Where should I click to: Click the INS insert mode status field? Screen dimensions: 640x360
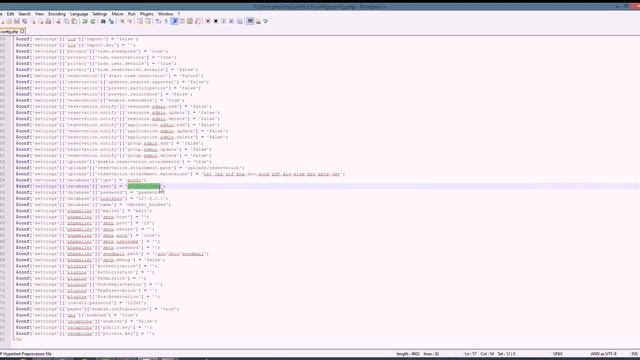pyautogui.click(x=635, y=354)
